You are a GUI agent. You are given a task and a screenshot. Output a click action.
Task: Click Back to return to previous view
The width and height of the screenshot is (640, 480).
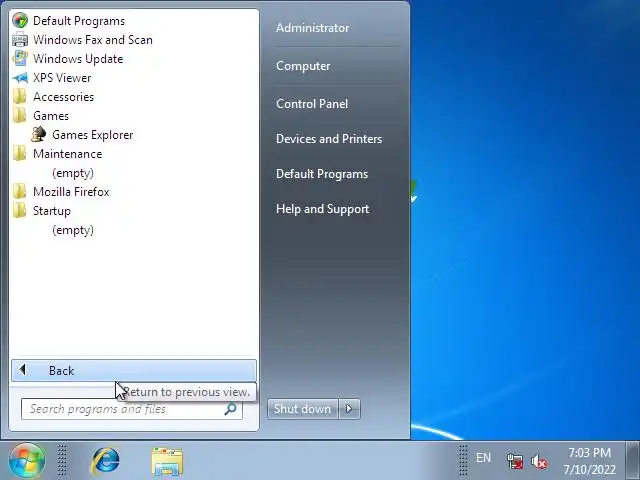pyautogui.click(x=134, y=371)
